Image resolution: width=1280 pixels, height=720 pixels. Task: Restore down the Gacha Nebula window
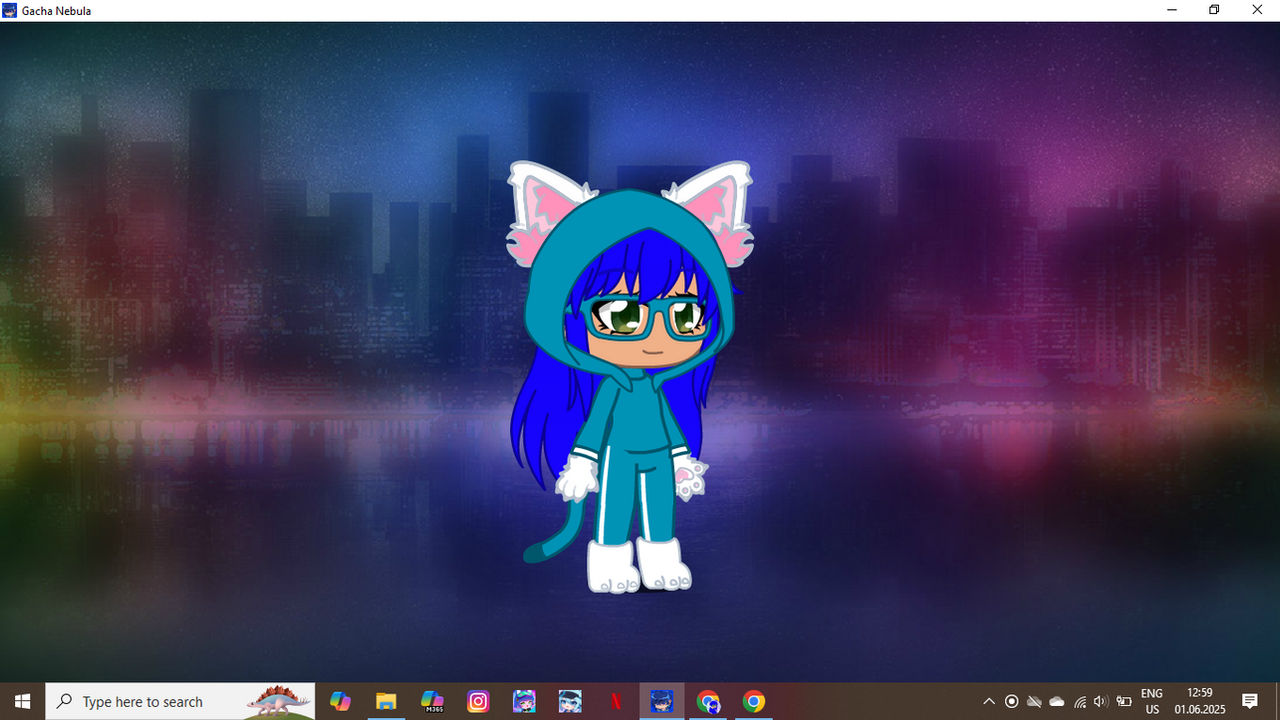point(1214,10)
